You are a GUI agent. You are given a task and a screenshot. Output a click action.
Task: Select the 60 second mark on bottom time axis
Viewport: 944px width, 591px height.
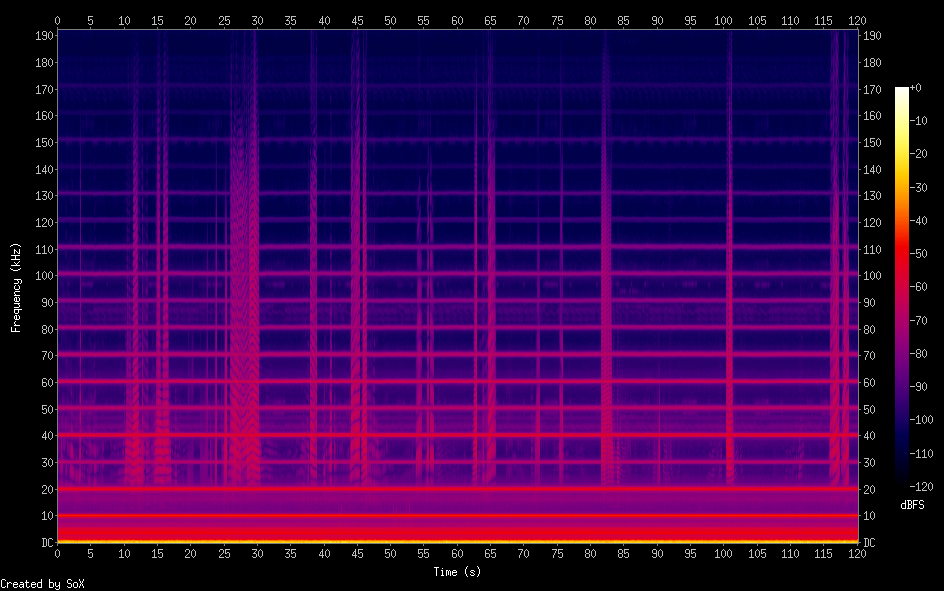(x=457, y=552)
